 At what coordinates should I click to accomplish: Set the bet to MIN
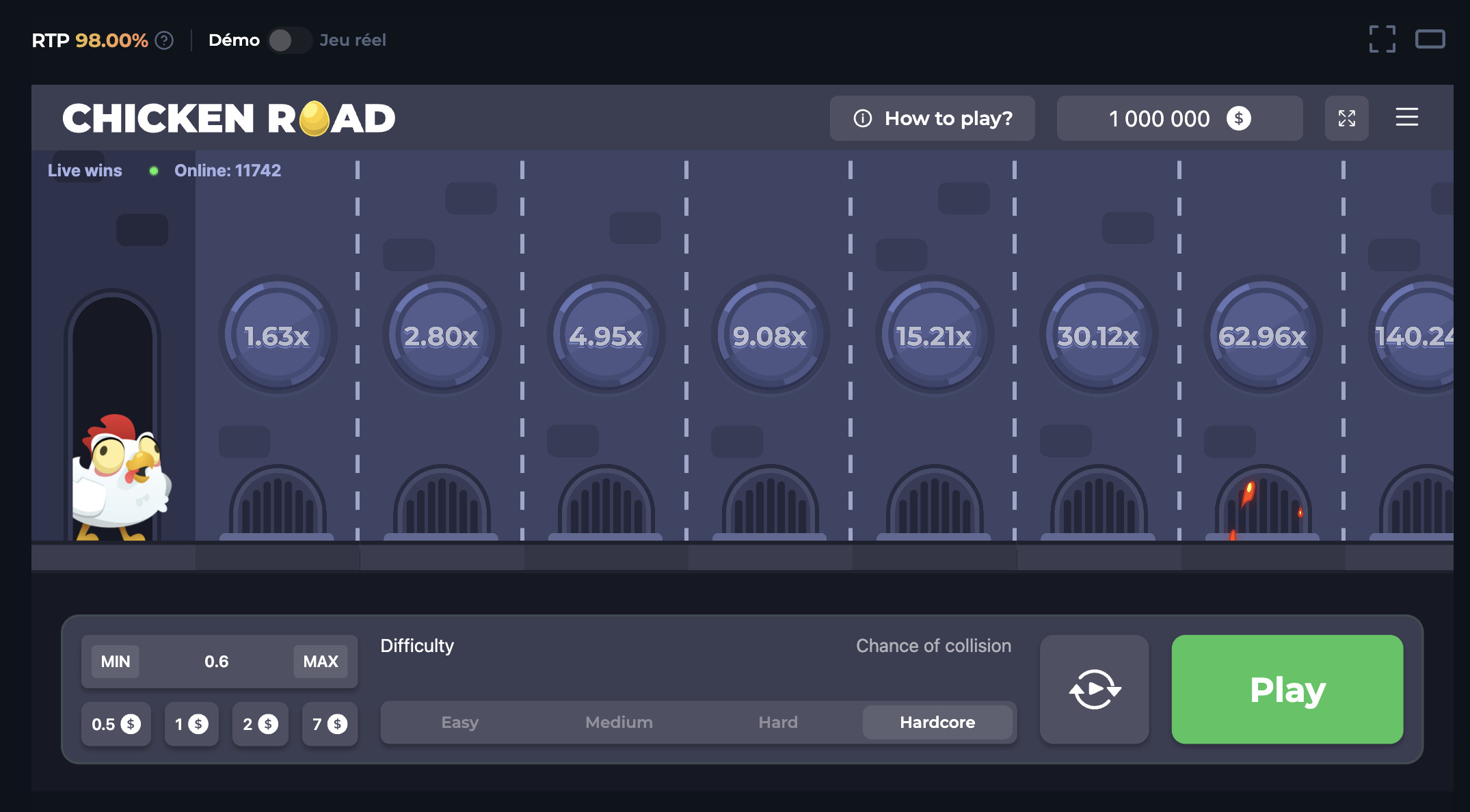click(x=115, y=661)
